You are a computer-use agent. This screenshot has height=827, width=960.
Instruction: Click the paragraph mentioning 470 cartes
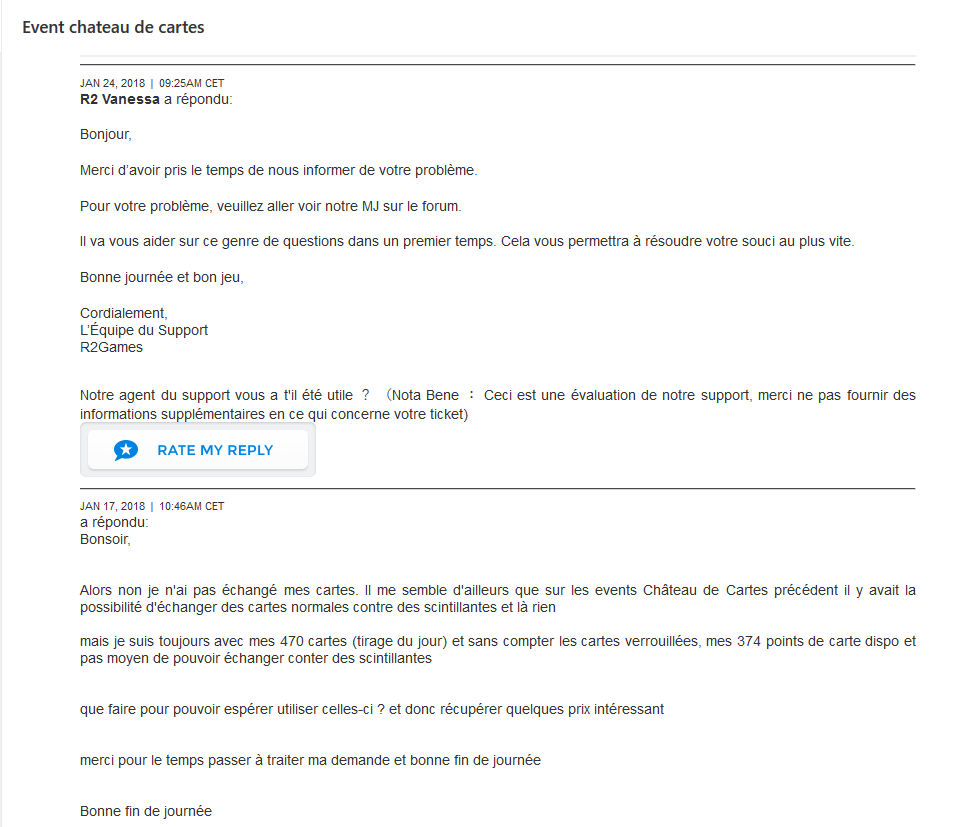(497, 649)
